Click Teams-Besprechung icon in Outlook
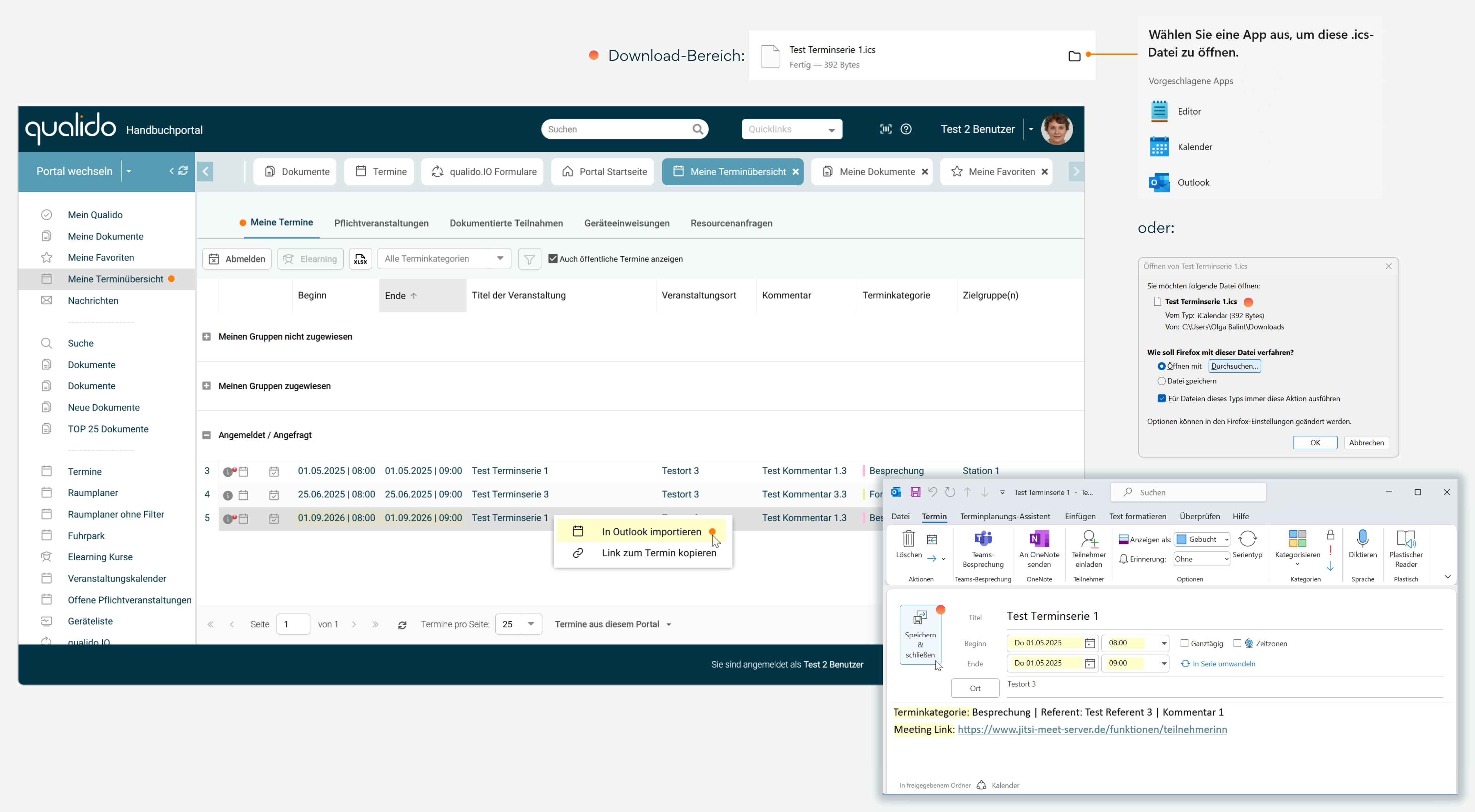The height and width of the screenshot is (812, 1475). [983, 539]
